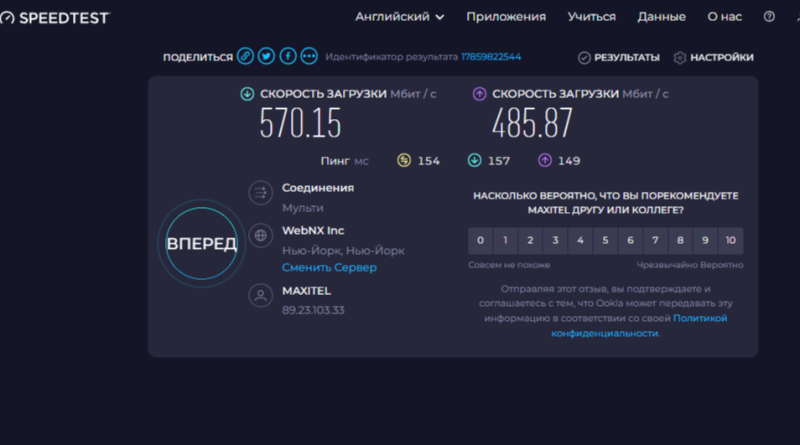Click the upload value 485.87
Image resolution: width=800 pixels, height=445 pixels.
(x=532, y=123)
